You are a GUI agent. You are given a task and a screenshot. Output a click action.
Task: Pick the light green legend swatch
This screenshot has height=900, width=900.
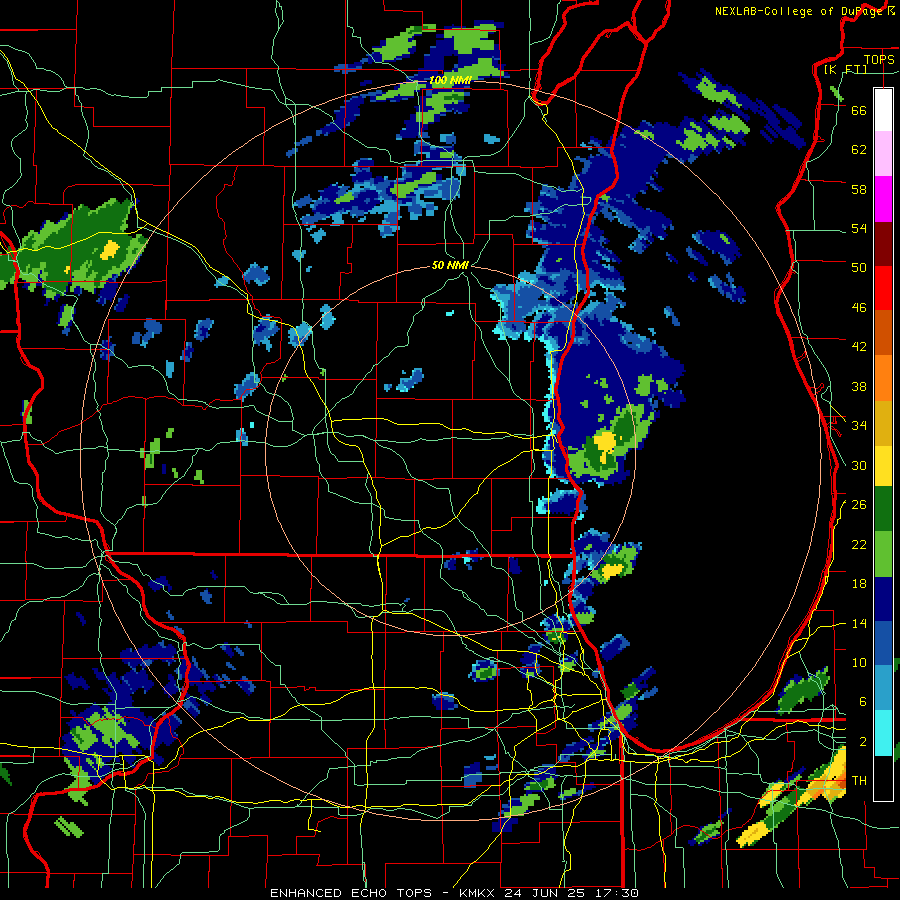pyautogui.click(x=883, y=554)
